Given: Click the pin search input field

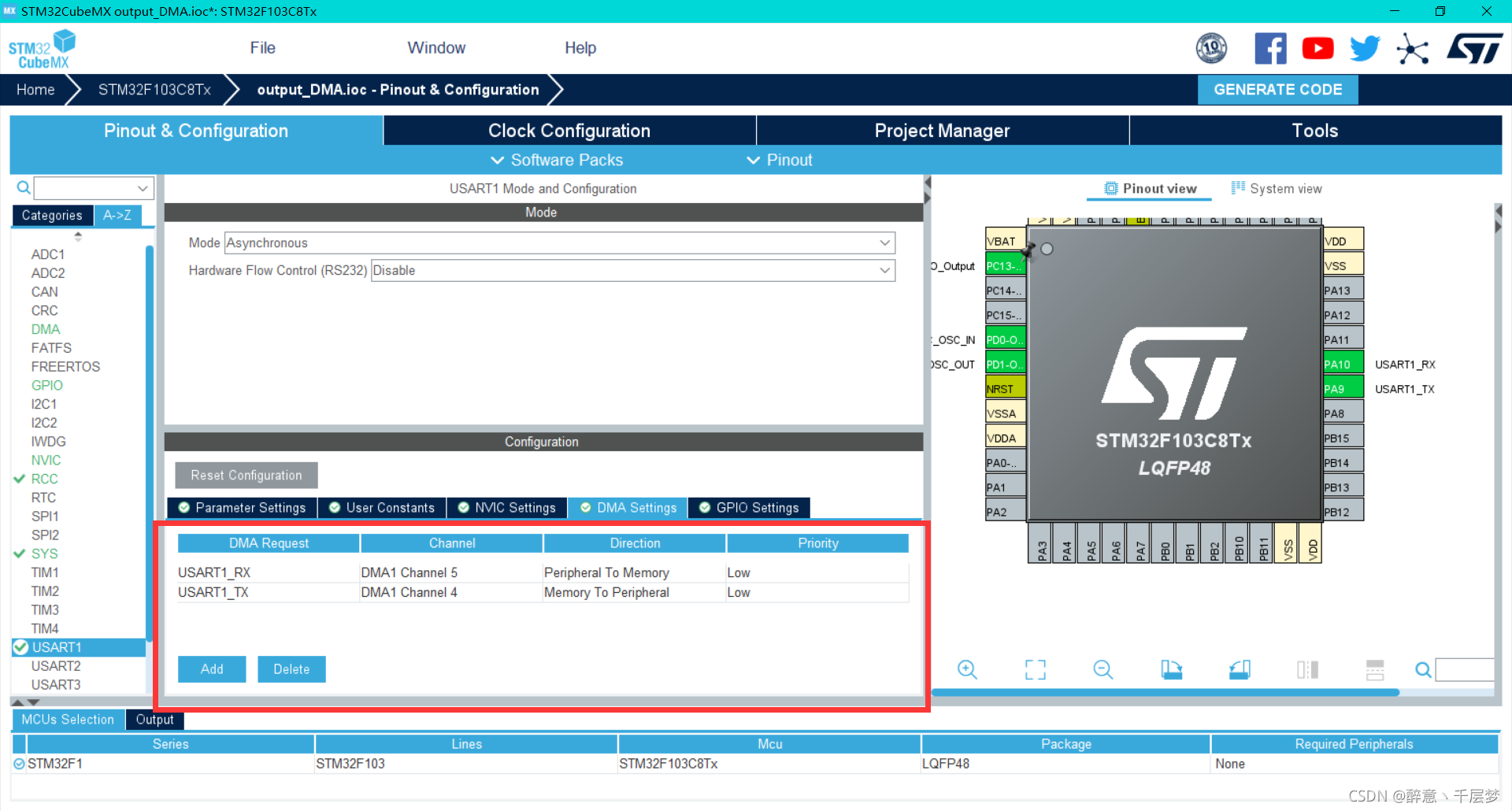Looking at the screenshot, I should click(1464, 670).
